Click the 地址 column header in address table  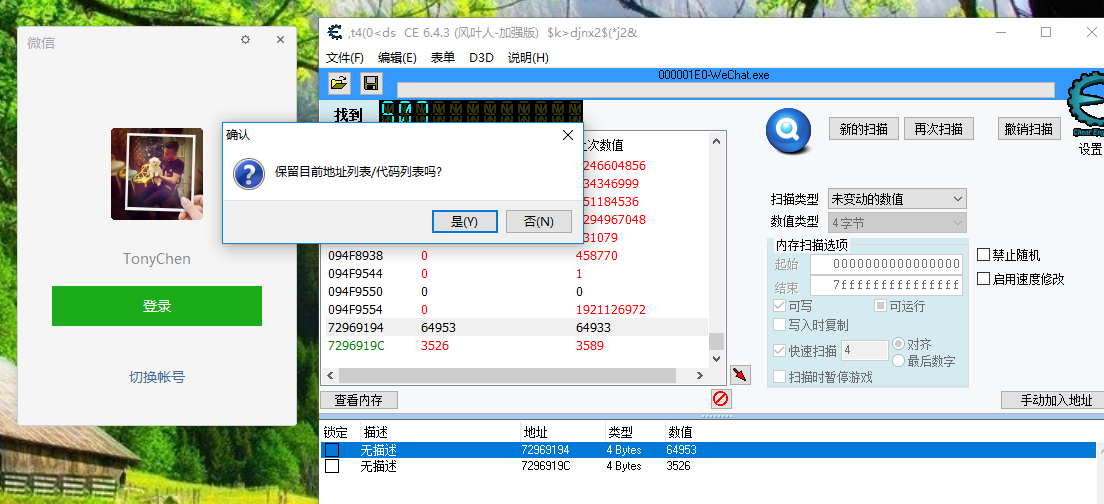click(563, 431)
